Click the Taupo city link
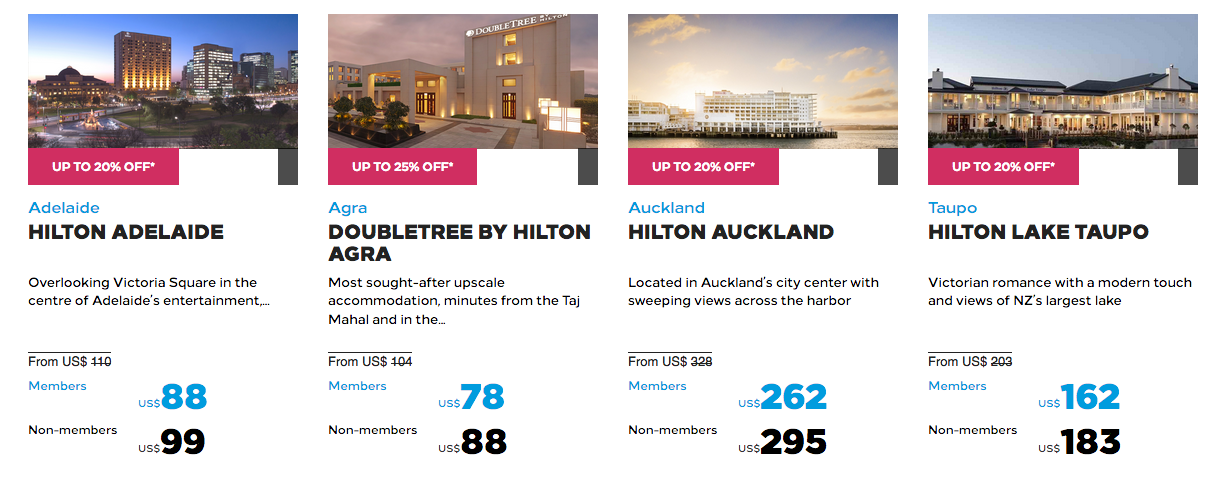The width and height of the screenshot is (1219, 483). 952,208
